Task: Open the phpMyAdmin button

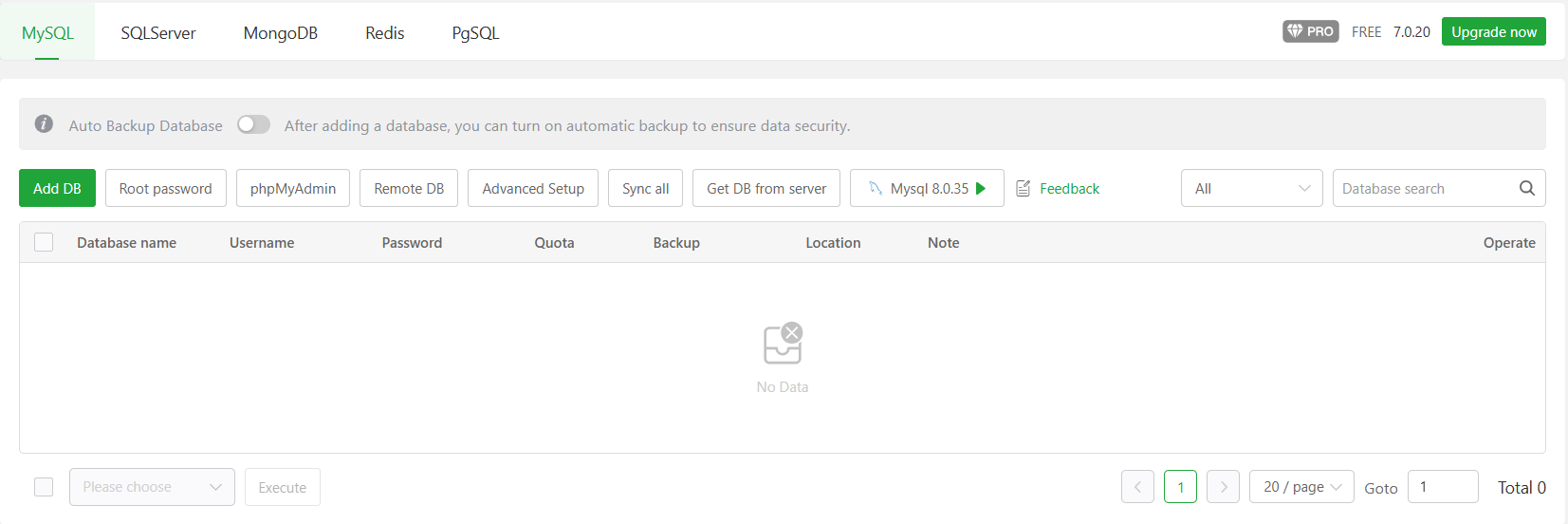Action: point(292,188)
